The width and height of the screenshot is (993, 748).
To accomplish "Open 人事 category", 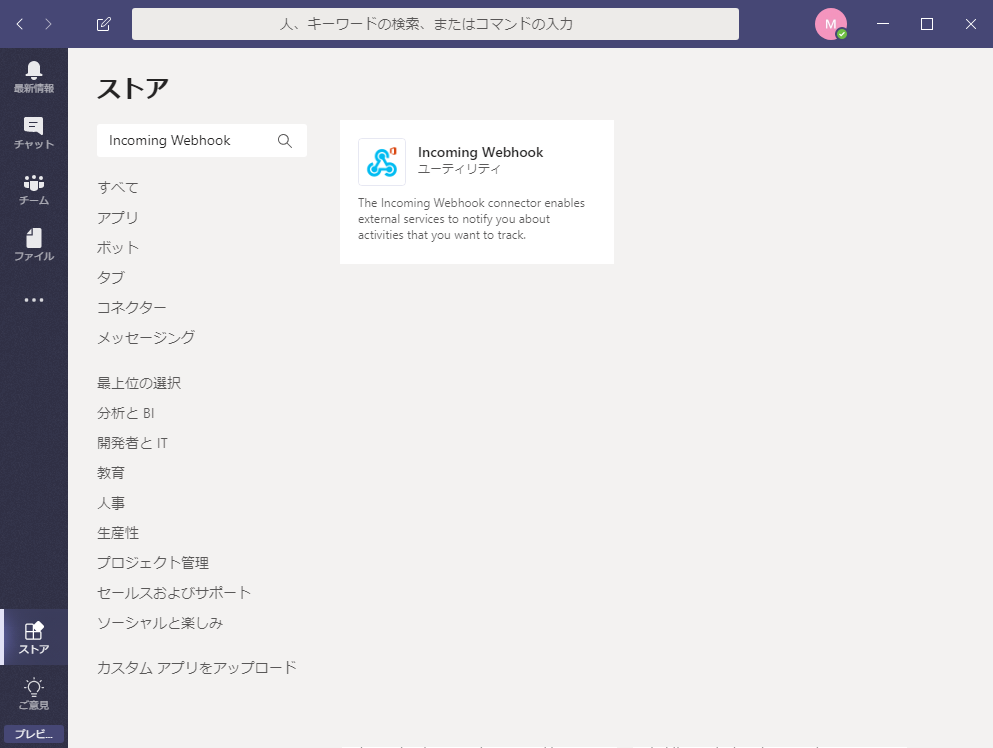I will pyautogui.click(x=111, y=503).
